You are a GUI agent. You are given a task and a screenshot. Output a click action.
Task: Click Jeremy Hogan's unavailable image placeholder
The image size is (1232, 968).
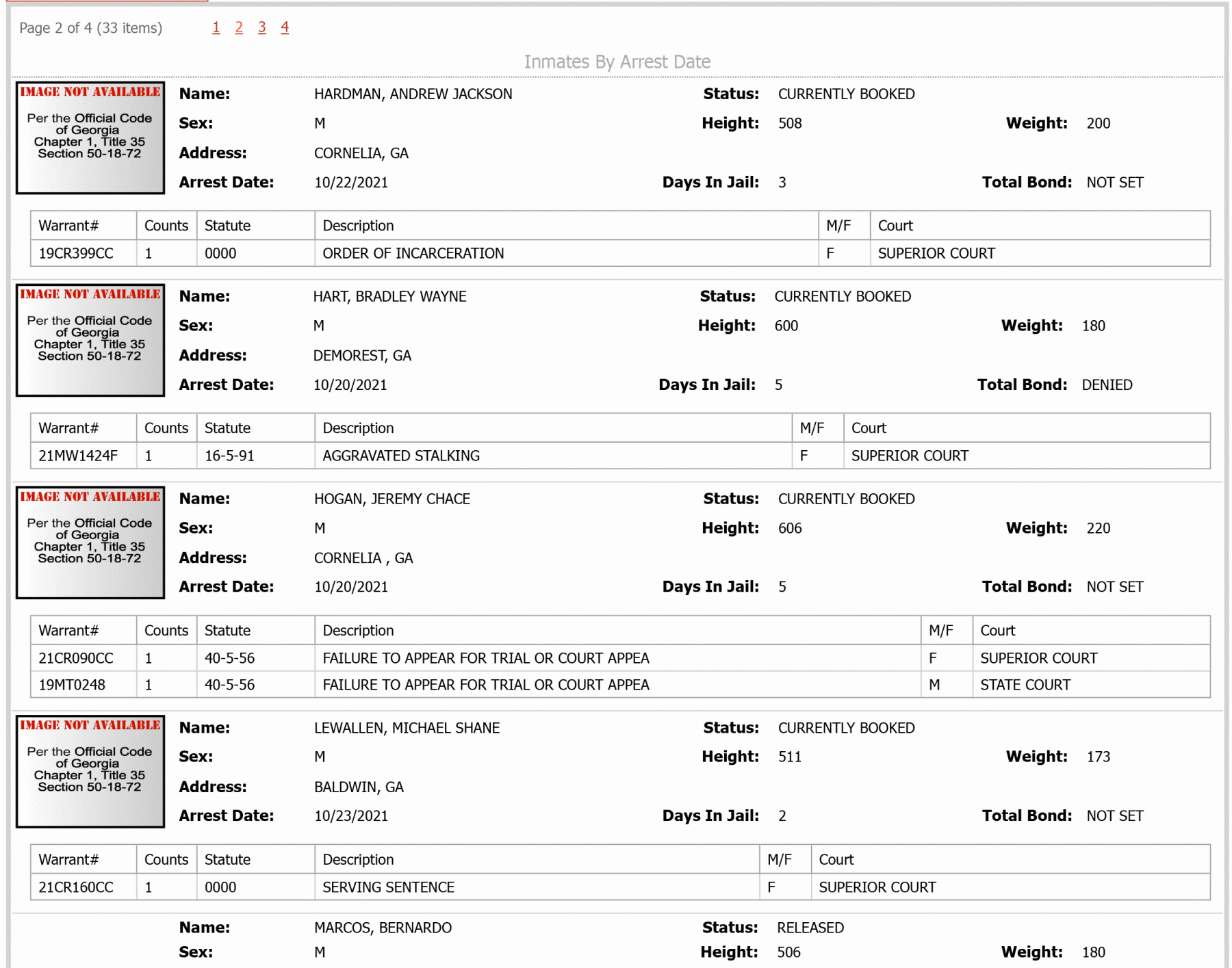pos(90,542)
